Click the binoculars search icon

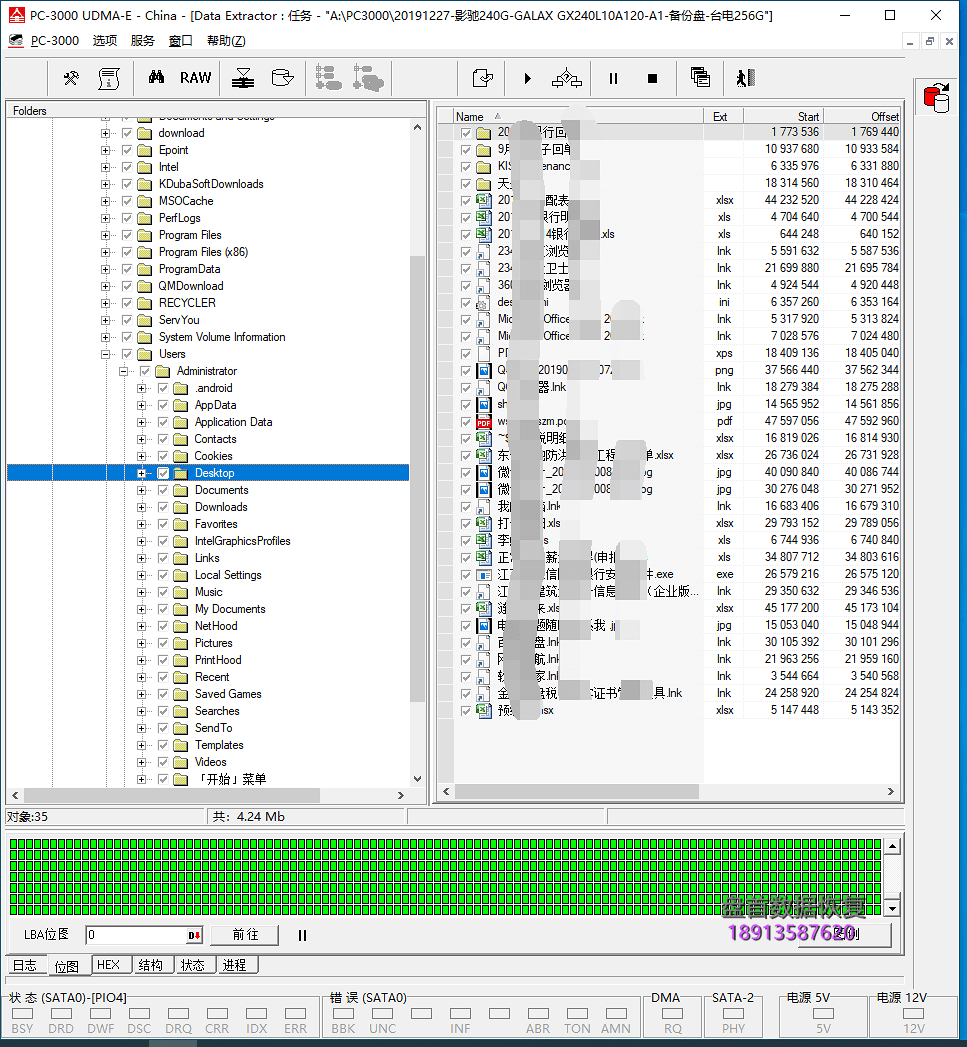coord(156,77)
